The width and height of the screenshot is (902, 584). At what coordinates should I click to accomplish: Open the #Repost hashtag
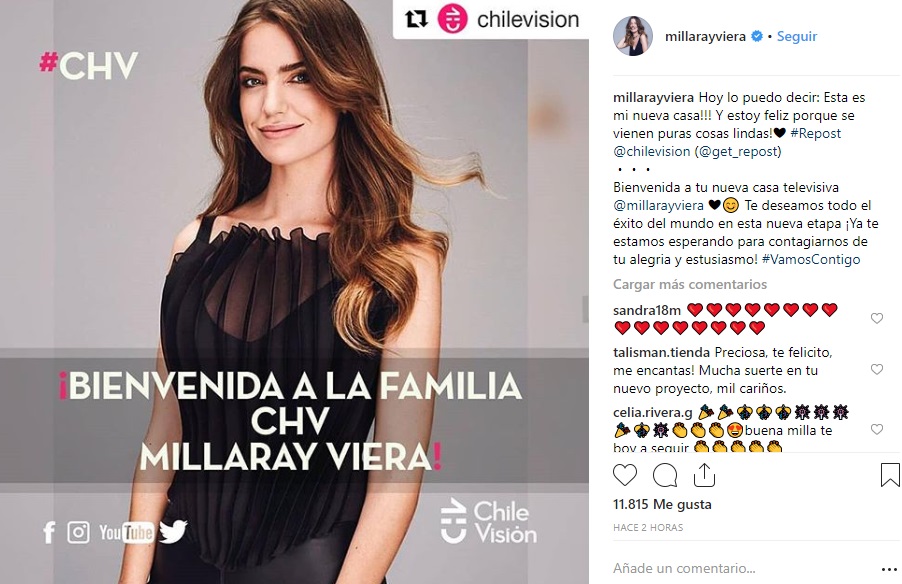815,133
